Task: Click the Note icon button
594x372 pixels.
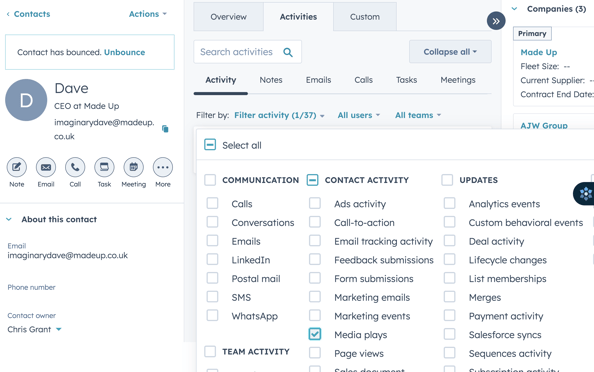Action: coord(17,167)
